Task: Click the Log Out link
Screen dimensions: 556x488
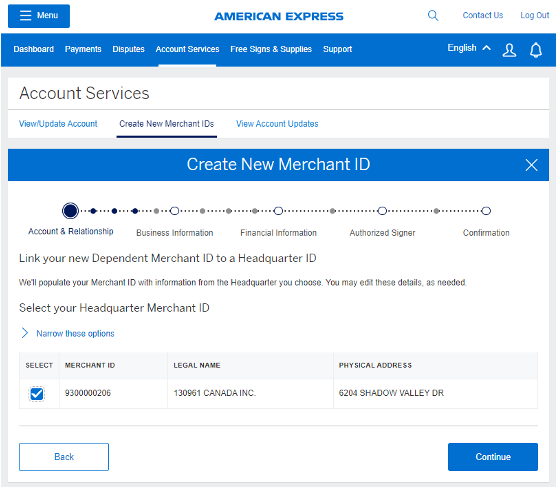Action: click(534, 15)
